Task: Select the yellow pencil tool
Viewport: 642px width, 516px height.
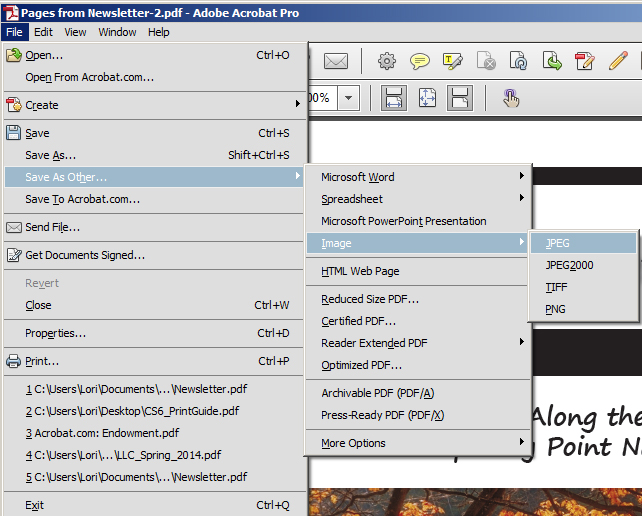Action: tap(618, 61)
